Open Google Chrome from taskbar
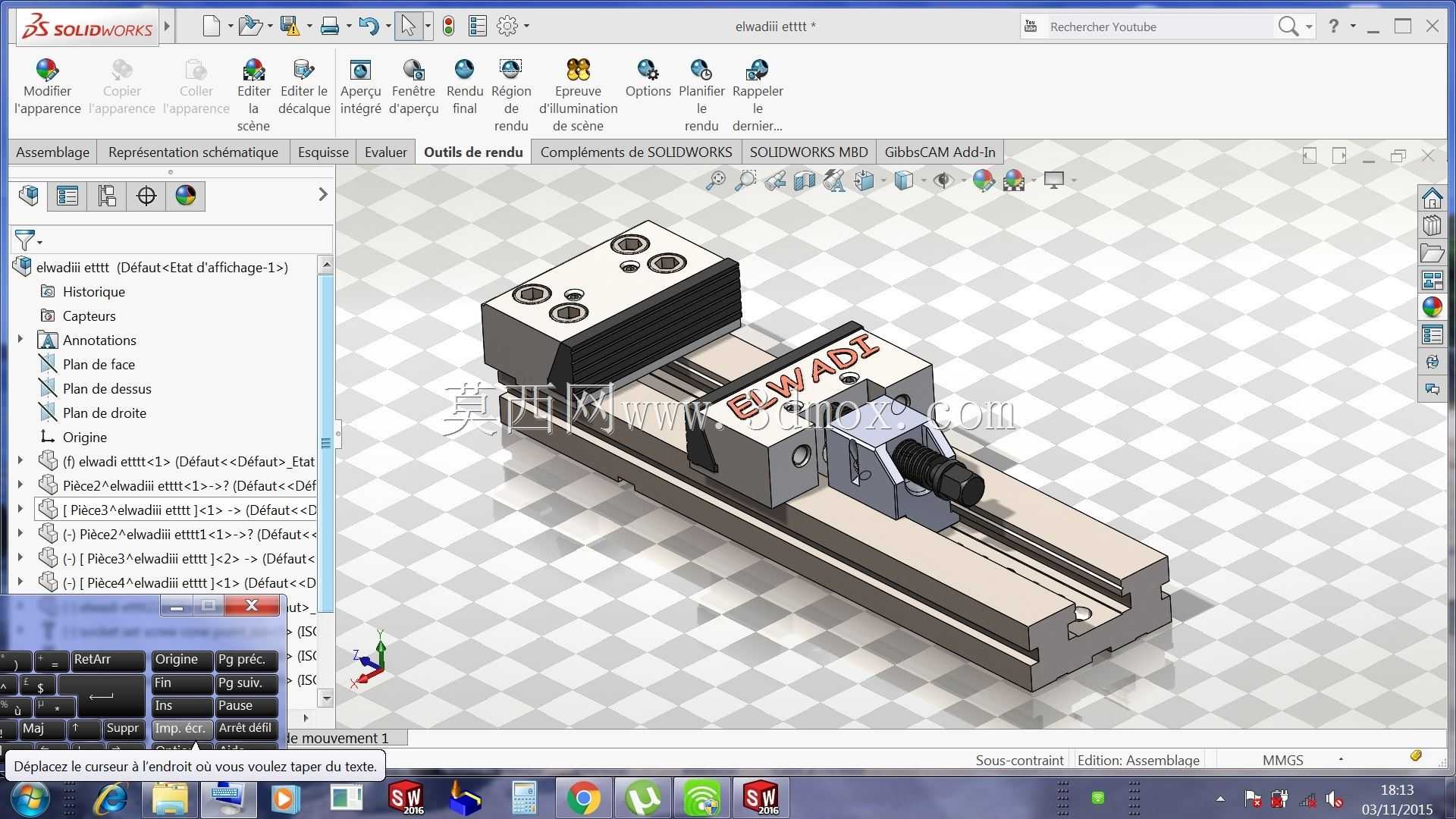 point(584,798)
